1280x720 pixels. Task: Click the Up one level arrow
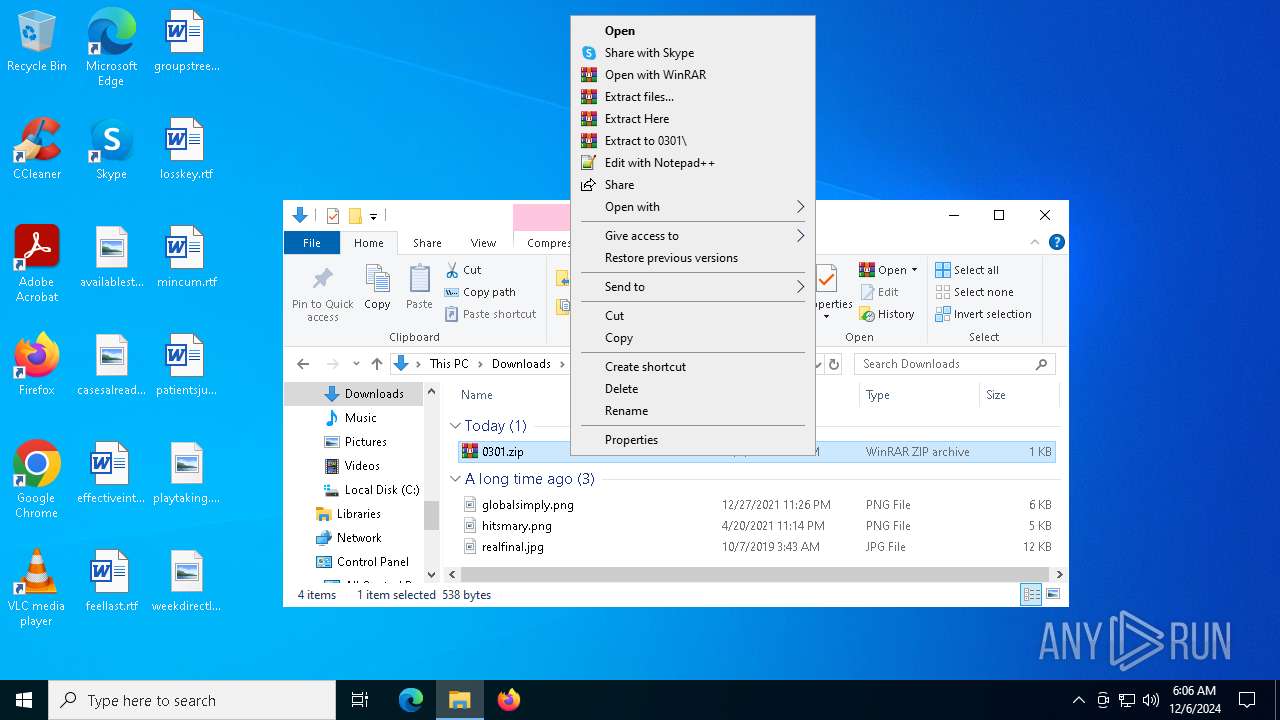click(376, 364)
